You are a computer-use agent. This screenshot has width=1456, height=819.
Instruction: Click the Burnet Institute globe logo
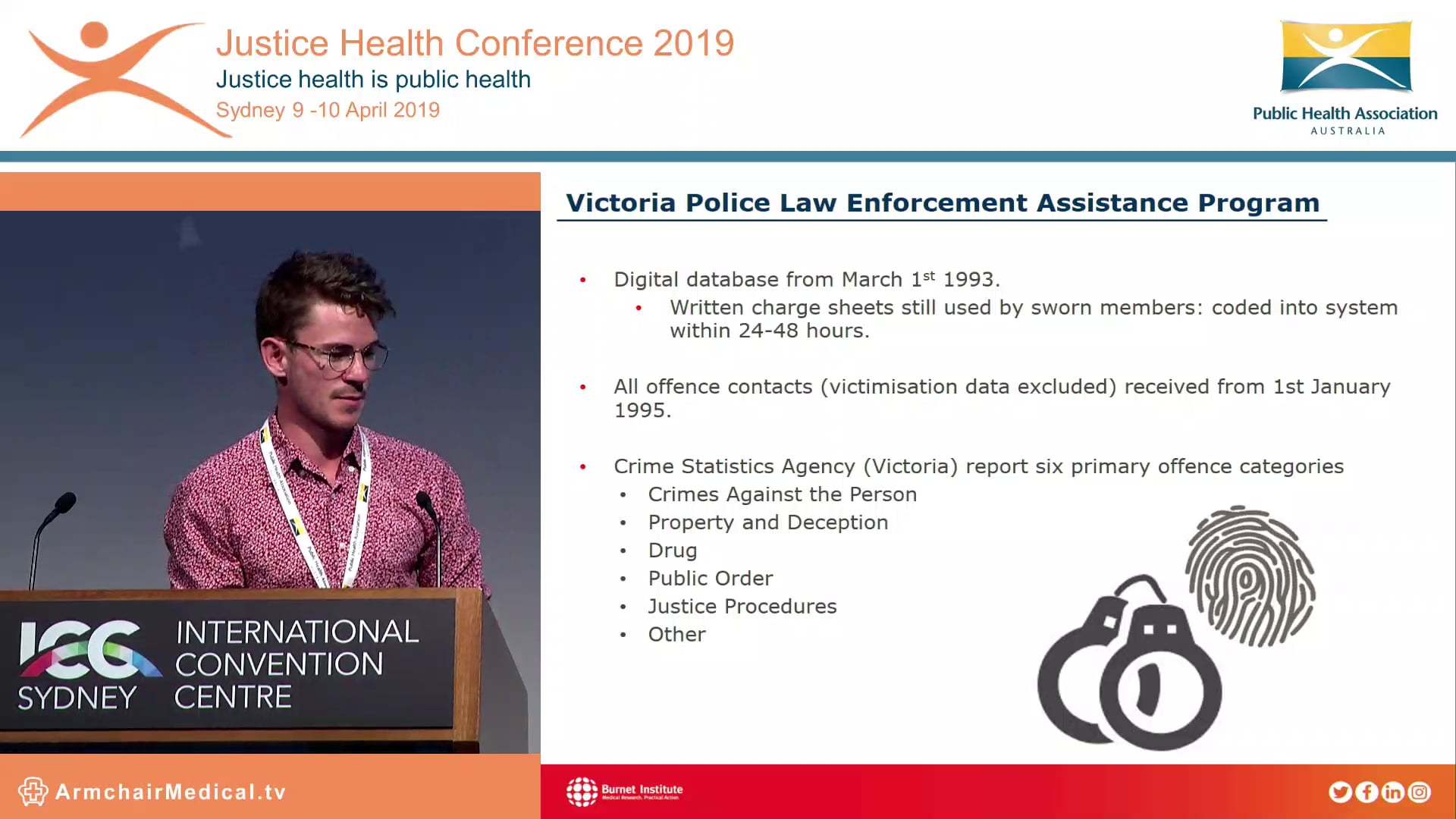(582, 791)
